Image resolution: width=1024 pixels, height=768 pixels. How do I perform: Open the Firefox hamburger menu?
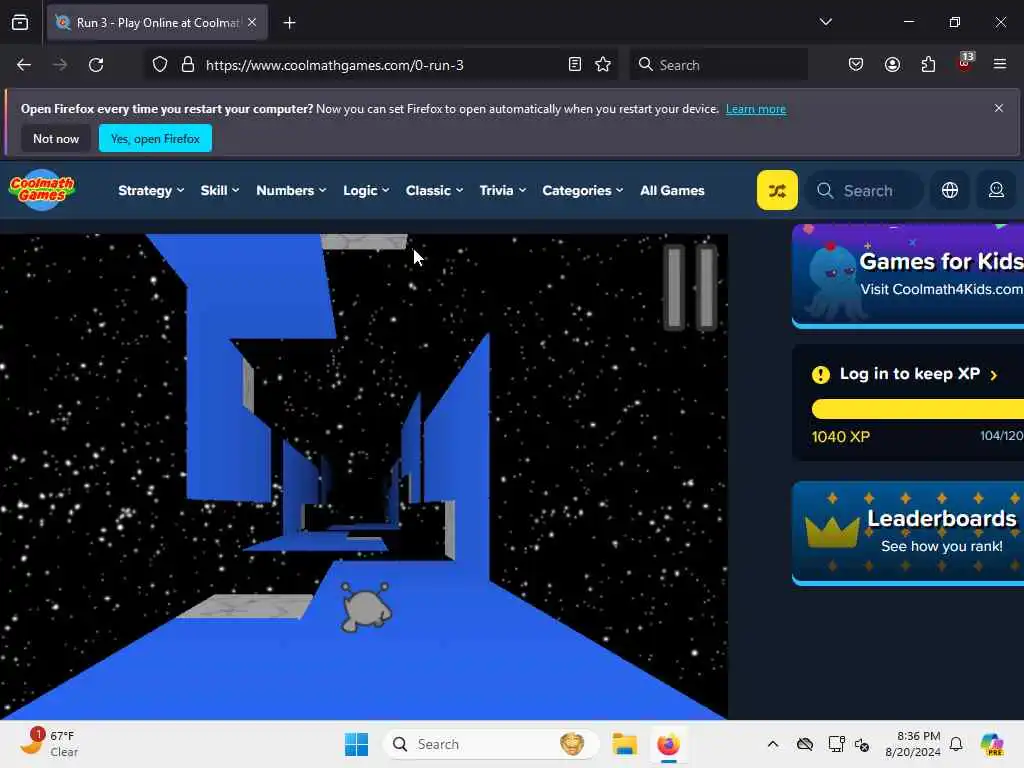point(999,64)
